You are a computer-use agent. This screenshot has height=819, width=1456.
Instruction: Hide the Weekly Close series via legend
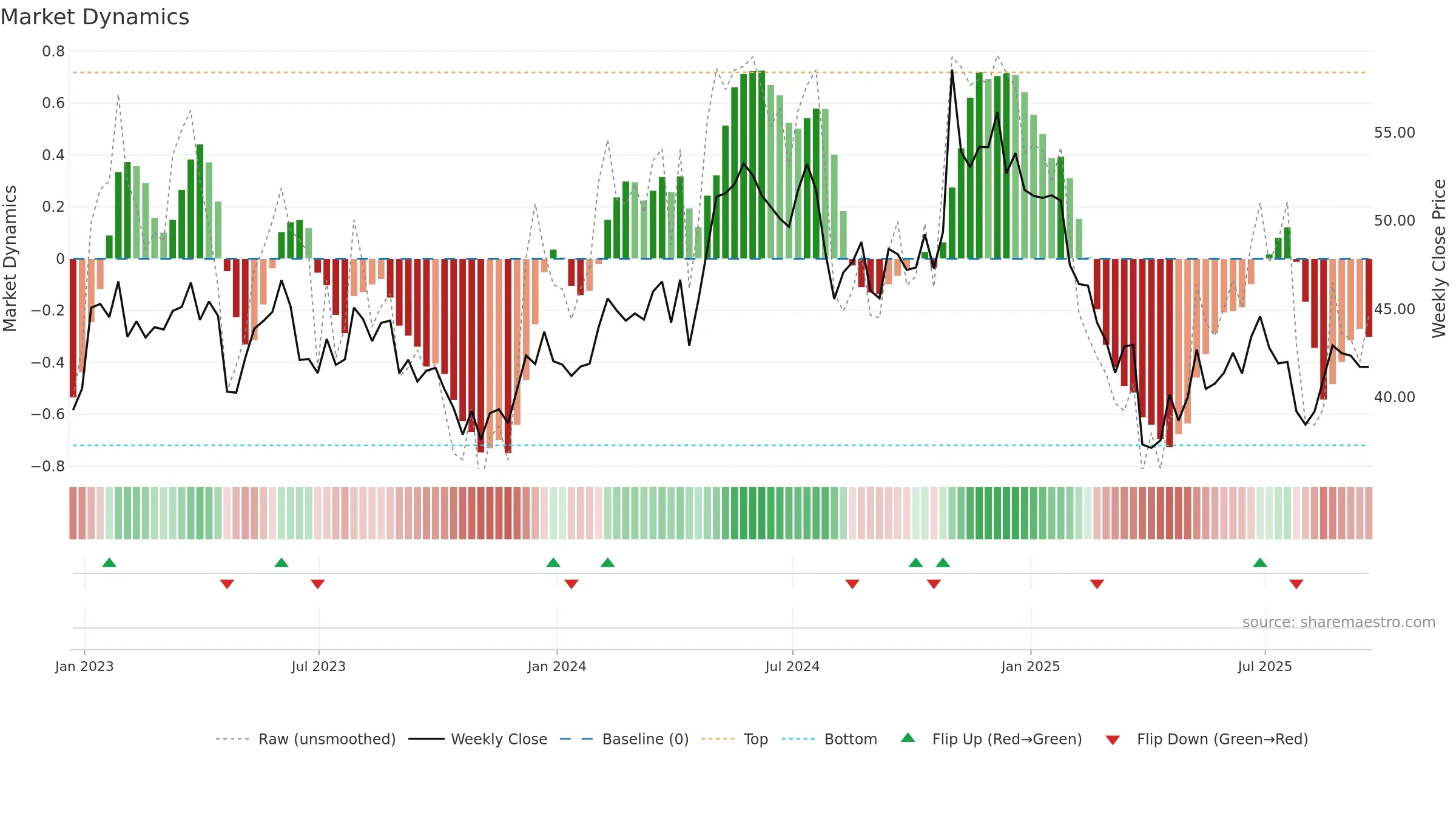(x=477, y=739)
